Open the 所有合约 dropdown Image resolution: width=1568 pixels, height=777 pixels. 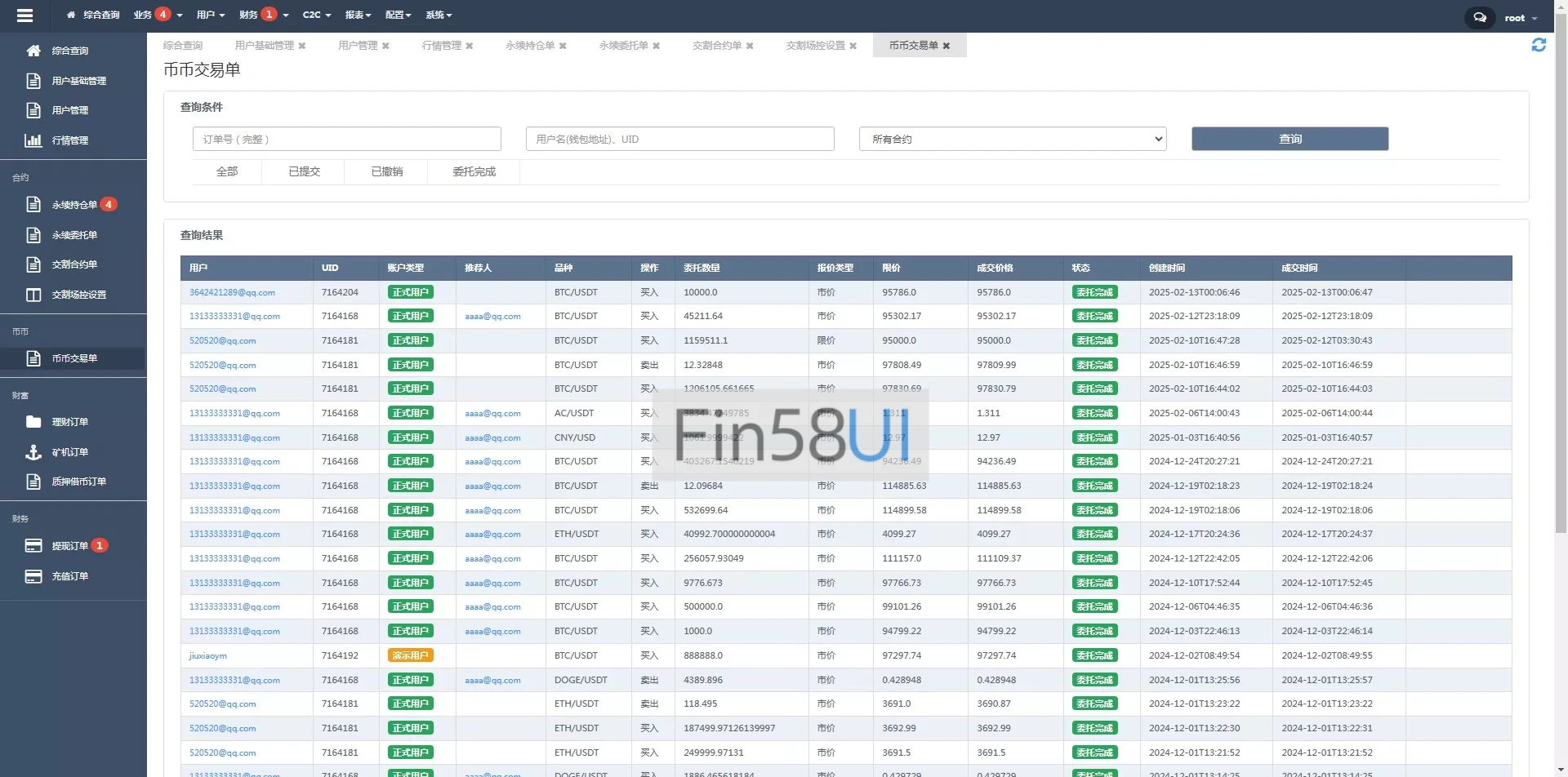click(1012, 140)
